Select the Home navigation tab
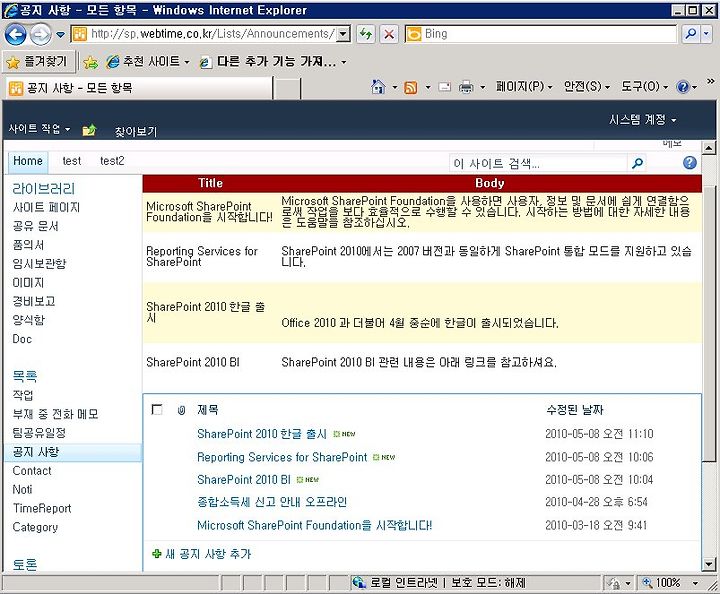 [28, 161]
